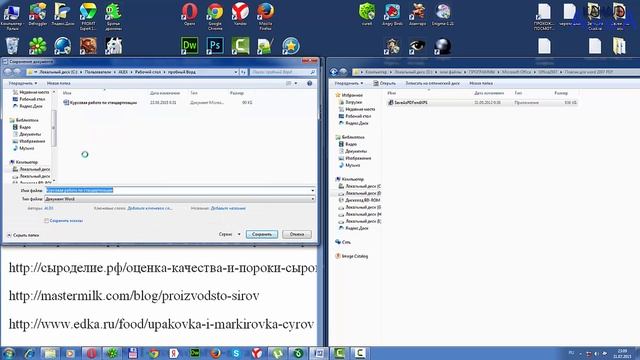Open the Enigma desktop shortcut

443,14
